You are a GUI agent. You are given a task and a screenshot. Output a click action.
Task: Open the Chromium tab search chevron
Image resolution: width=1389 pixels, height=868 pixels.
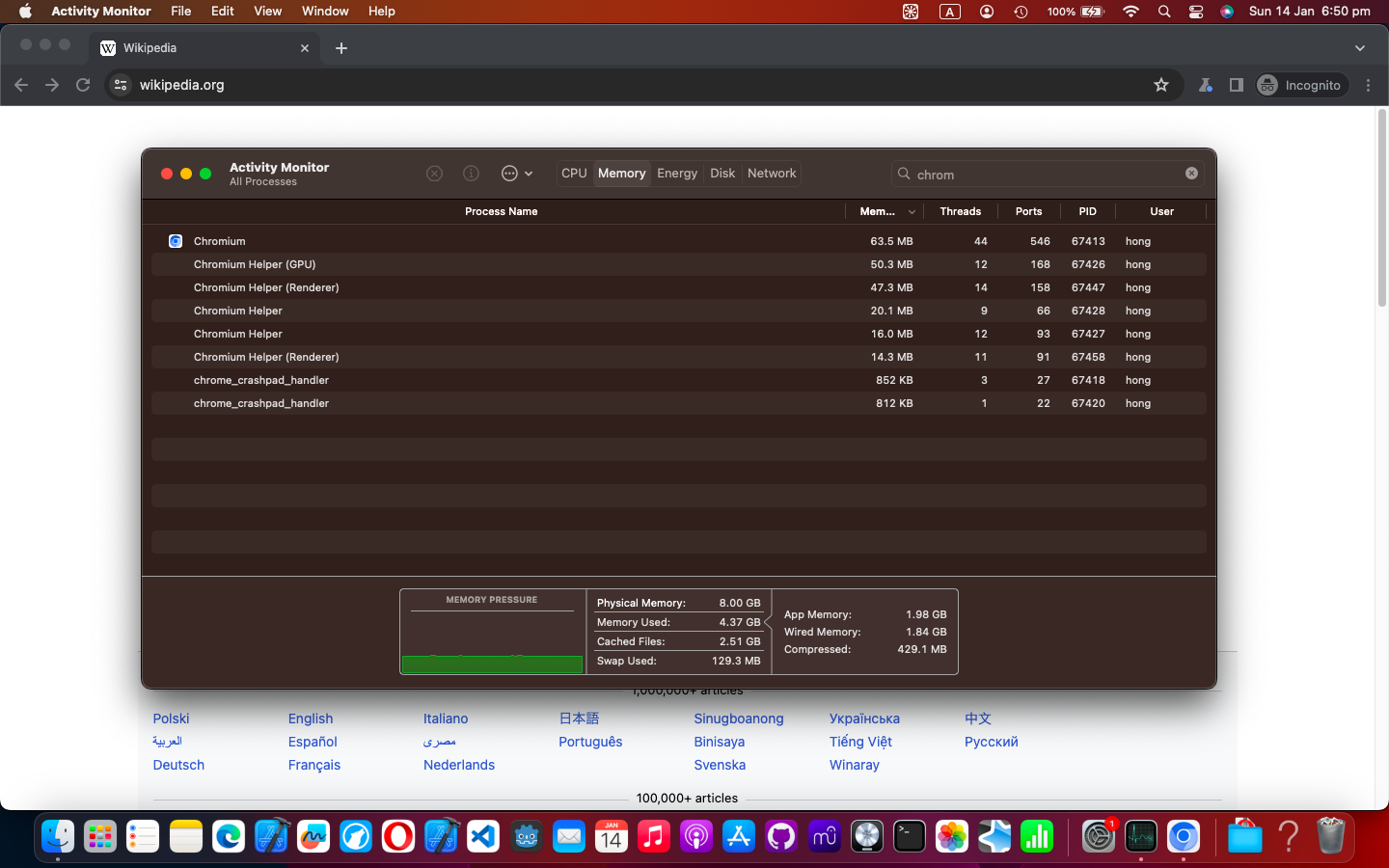(x=1360, y=48)
